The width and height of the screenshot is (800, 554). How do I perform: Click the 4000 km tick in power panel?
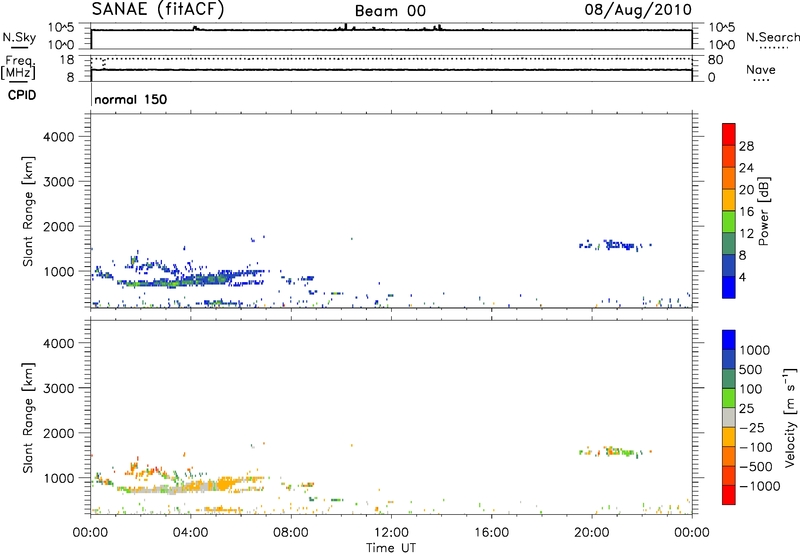(59, 136)
